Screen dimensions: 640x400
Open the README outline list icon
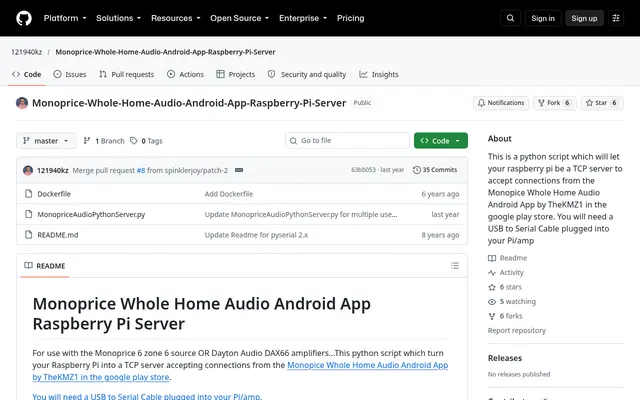click(x=455, y=266)
